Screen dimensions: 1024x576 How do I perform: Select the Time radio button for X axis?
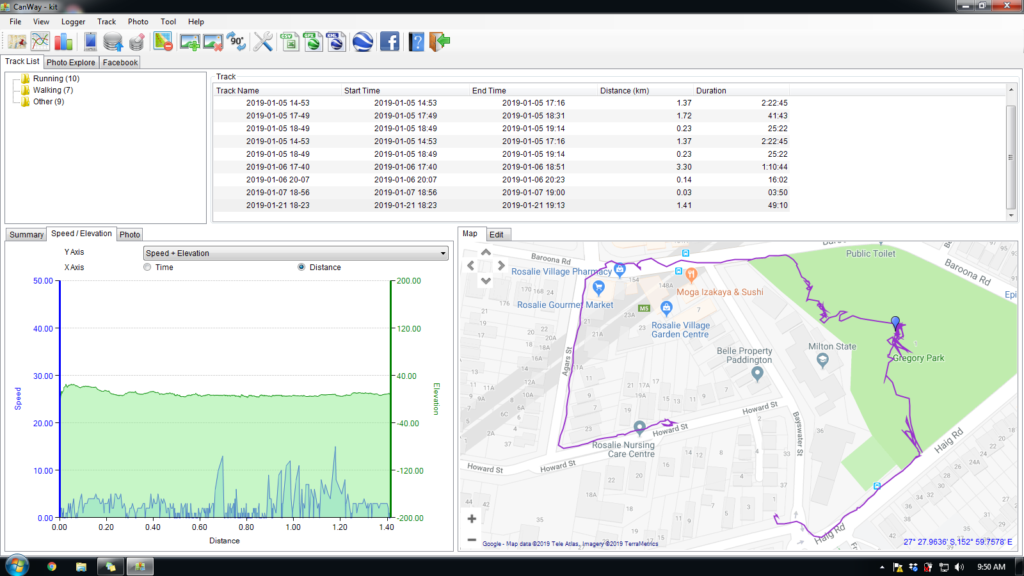(148, 267)
